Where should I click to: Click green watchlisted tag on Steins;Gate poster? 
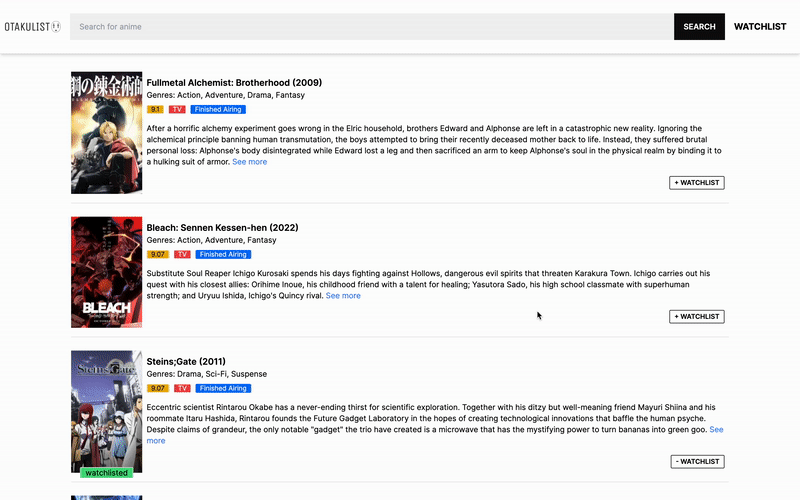click(x=107, y=473)
